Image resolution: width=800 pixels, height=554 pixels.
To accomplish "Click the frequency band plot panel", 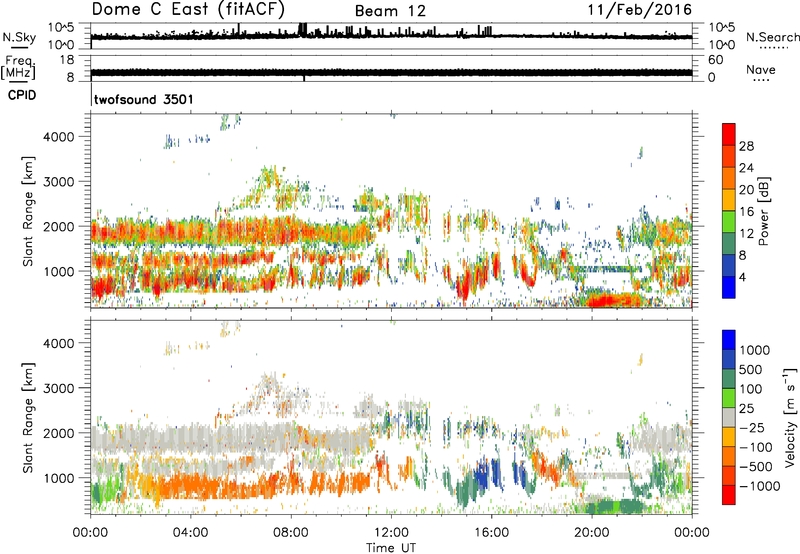I will 391,68.
